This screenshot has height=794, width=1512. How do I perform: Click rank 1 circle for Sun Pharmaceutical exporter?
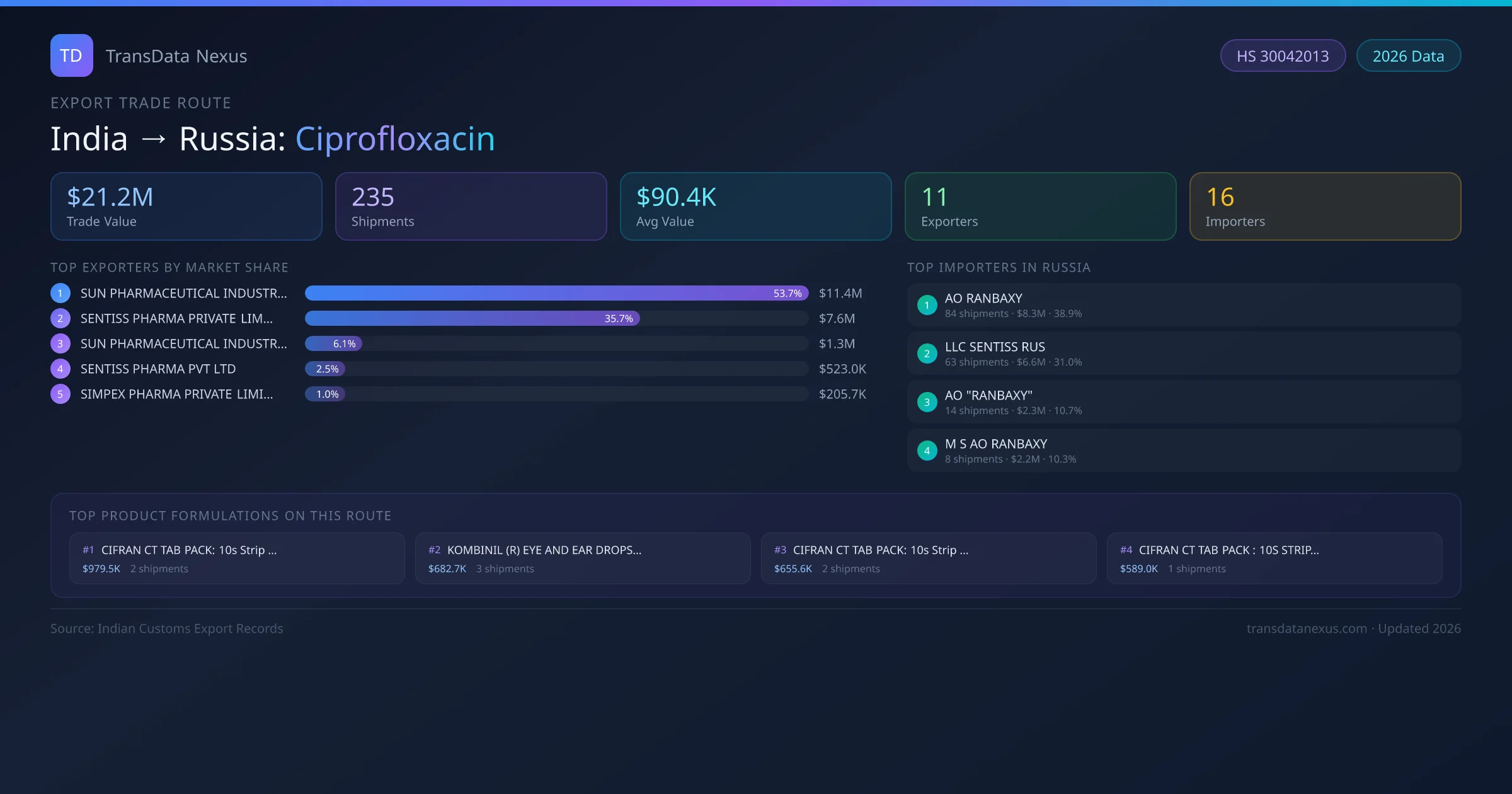(x=60, y=293)
